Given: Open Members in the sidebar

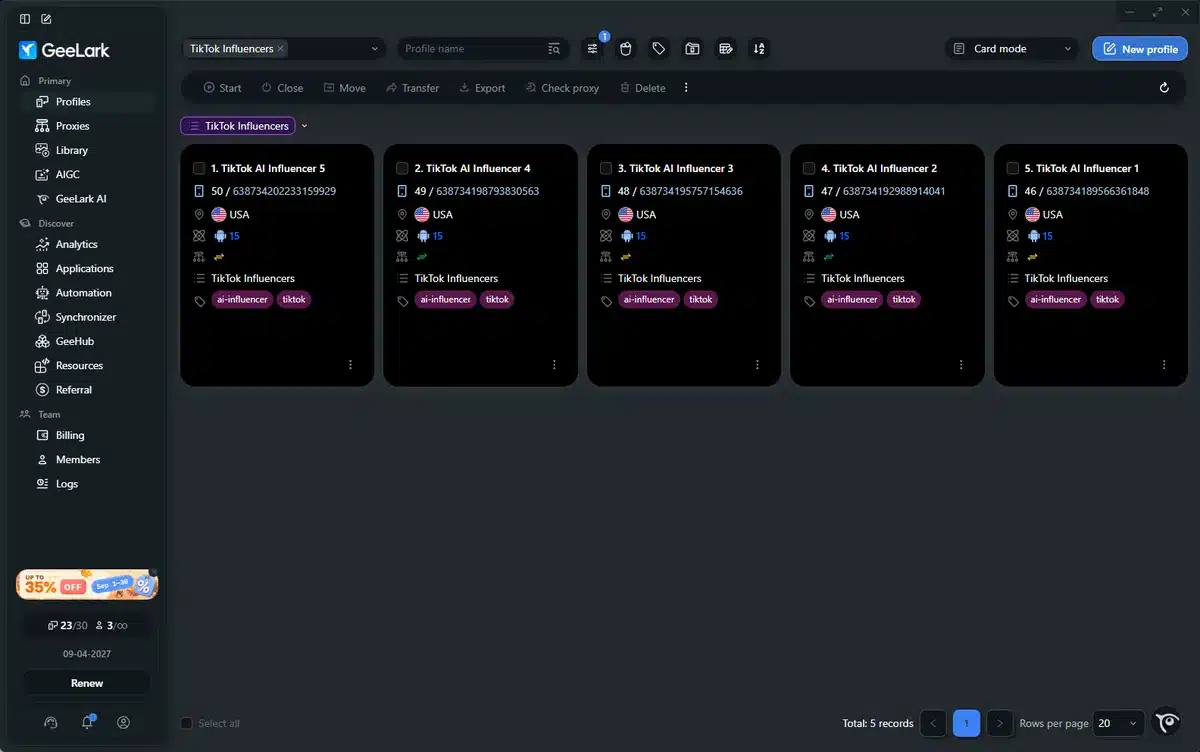Looking at the screenshot, I should (78, 459).
